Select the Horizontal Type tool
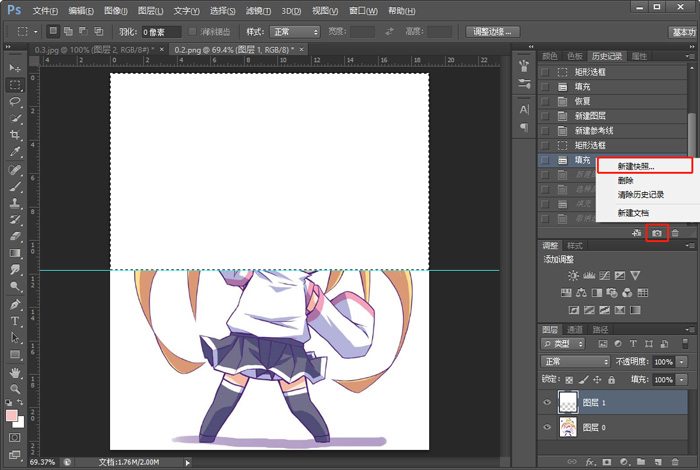 point(15,321)
